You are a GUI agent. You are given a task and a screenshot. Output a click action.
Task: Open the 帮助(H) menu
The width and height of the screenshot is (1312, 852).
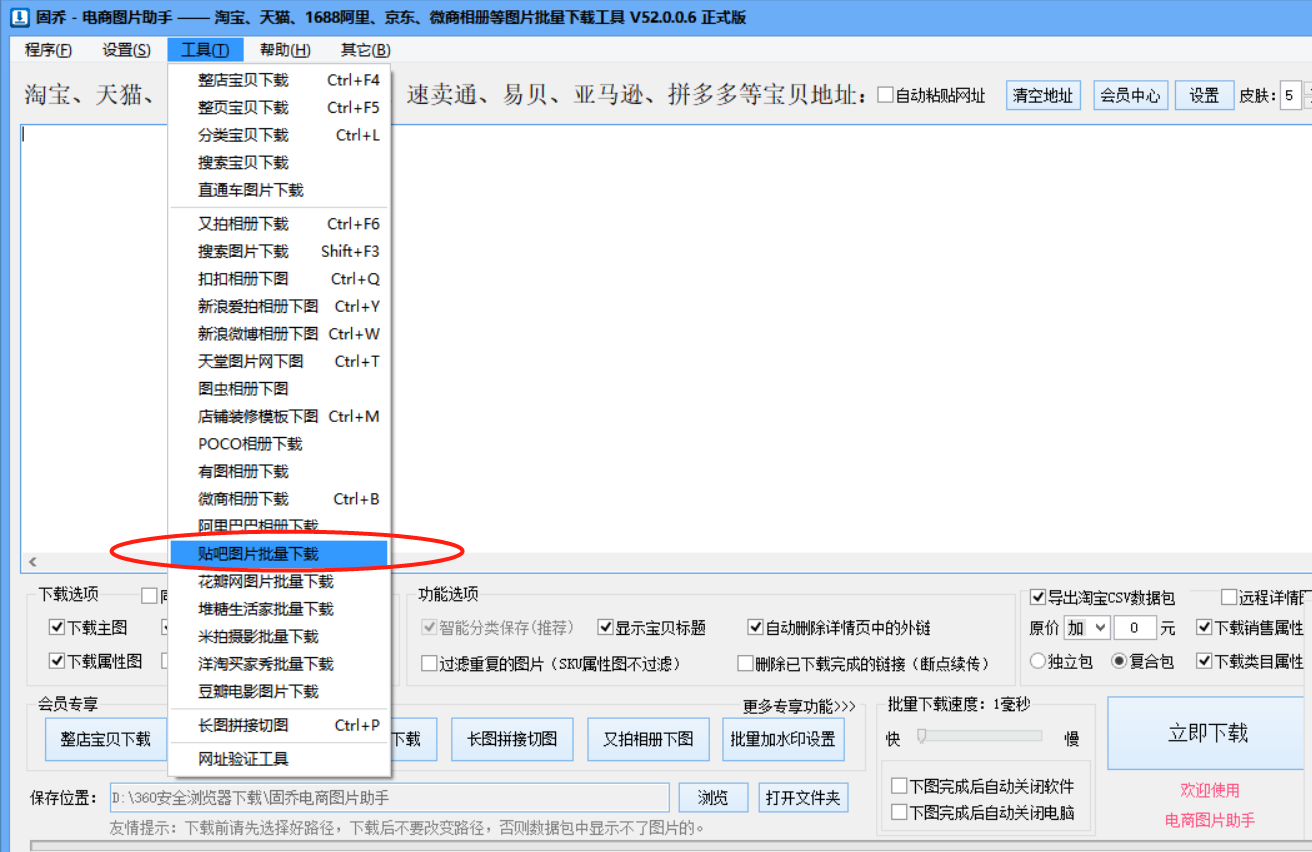[285, 50]
